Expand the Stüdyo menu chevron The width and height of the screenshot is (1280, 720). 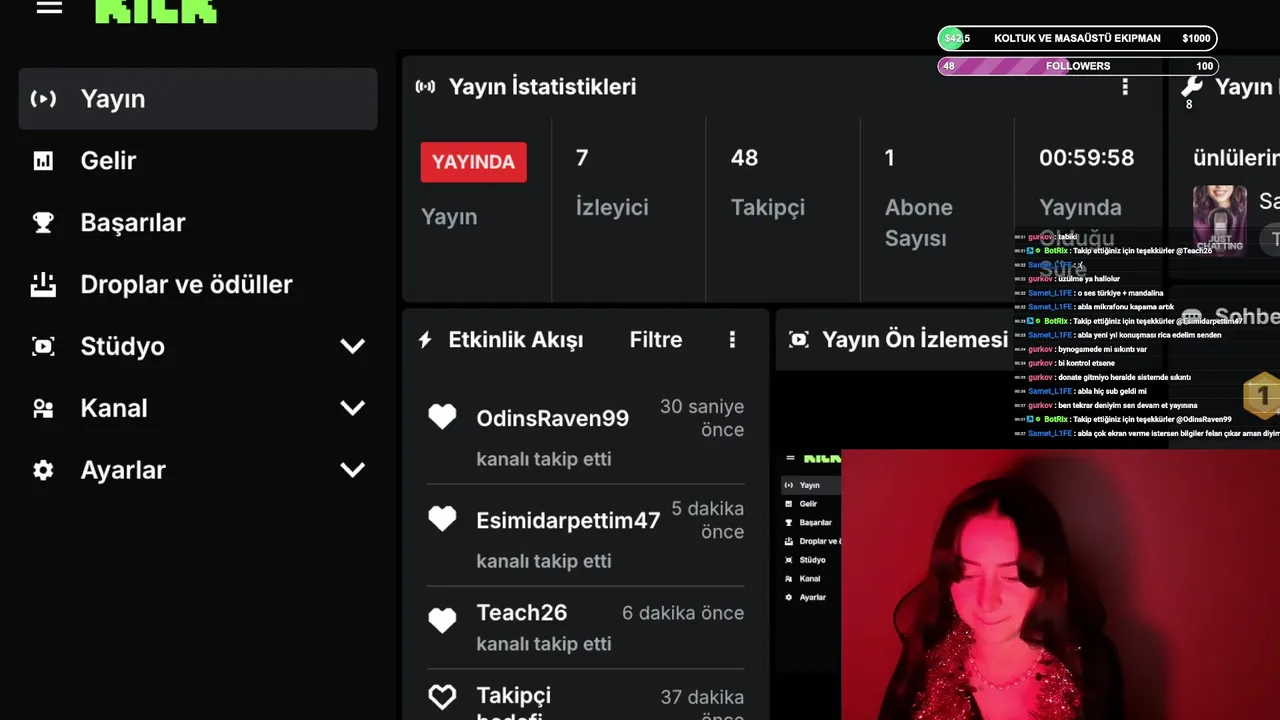353,347
